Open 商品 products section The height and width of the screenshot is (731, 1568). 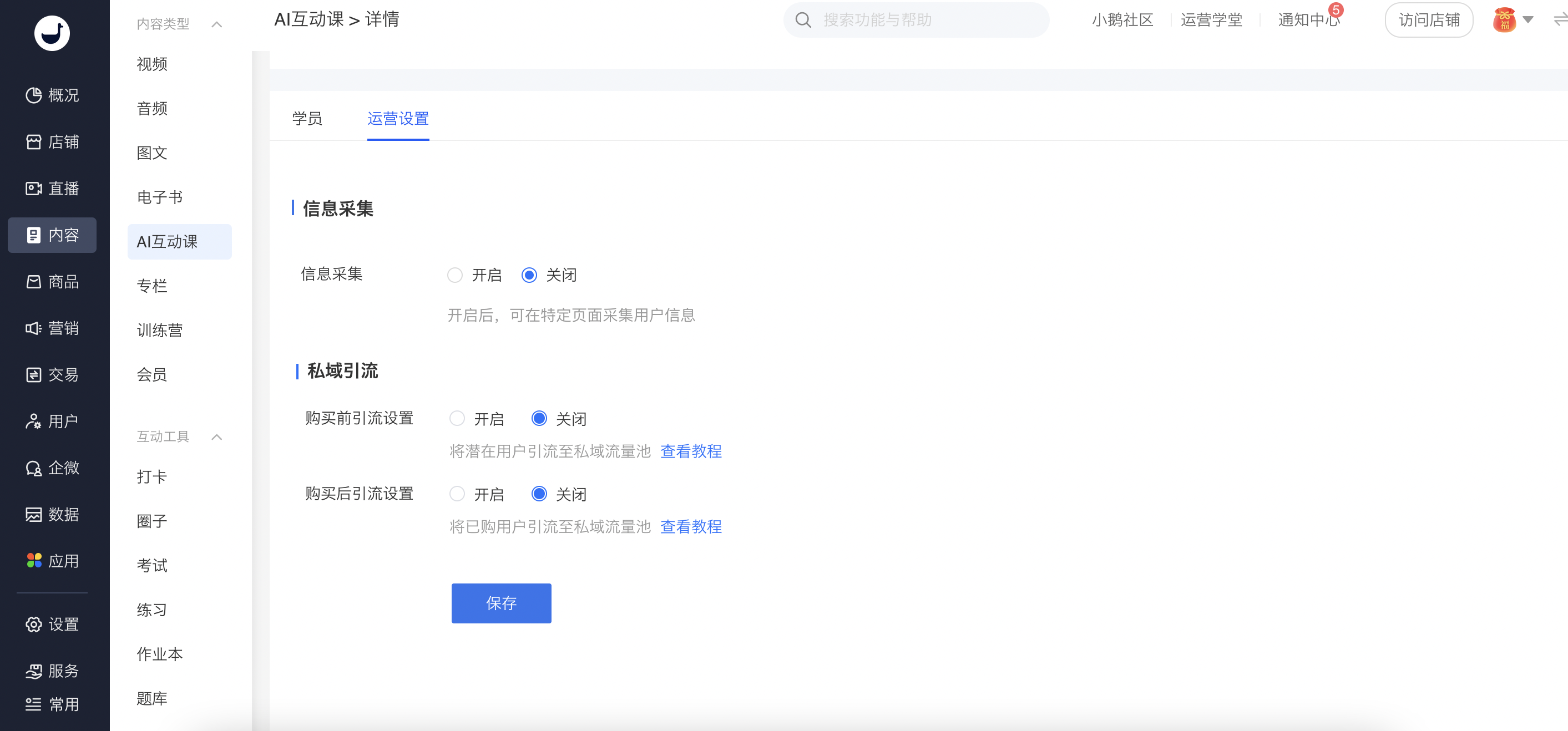pyautogui.click(x=52, y=281)
